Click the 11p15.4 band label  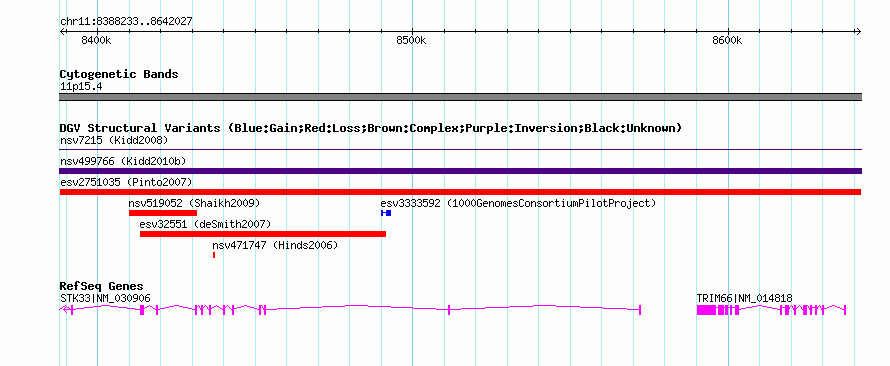81,87
